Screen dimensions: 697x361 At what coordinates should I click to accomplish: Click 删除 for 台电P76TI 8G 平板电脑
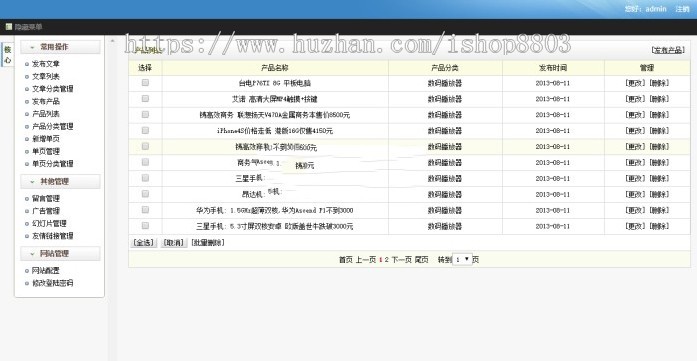pos(659,83)
